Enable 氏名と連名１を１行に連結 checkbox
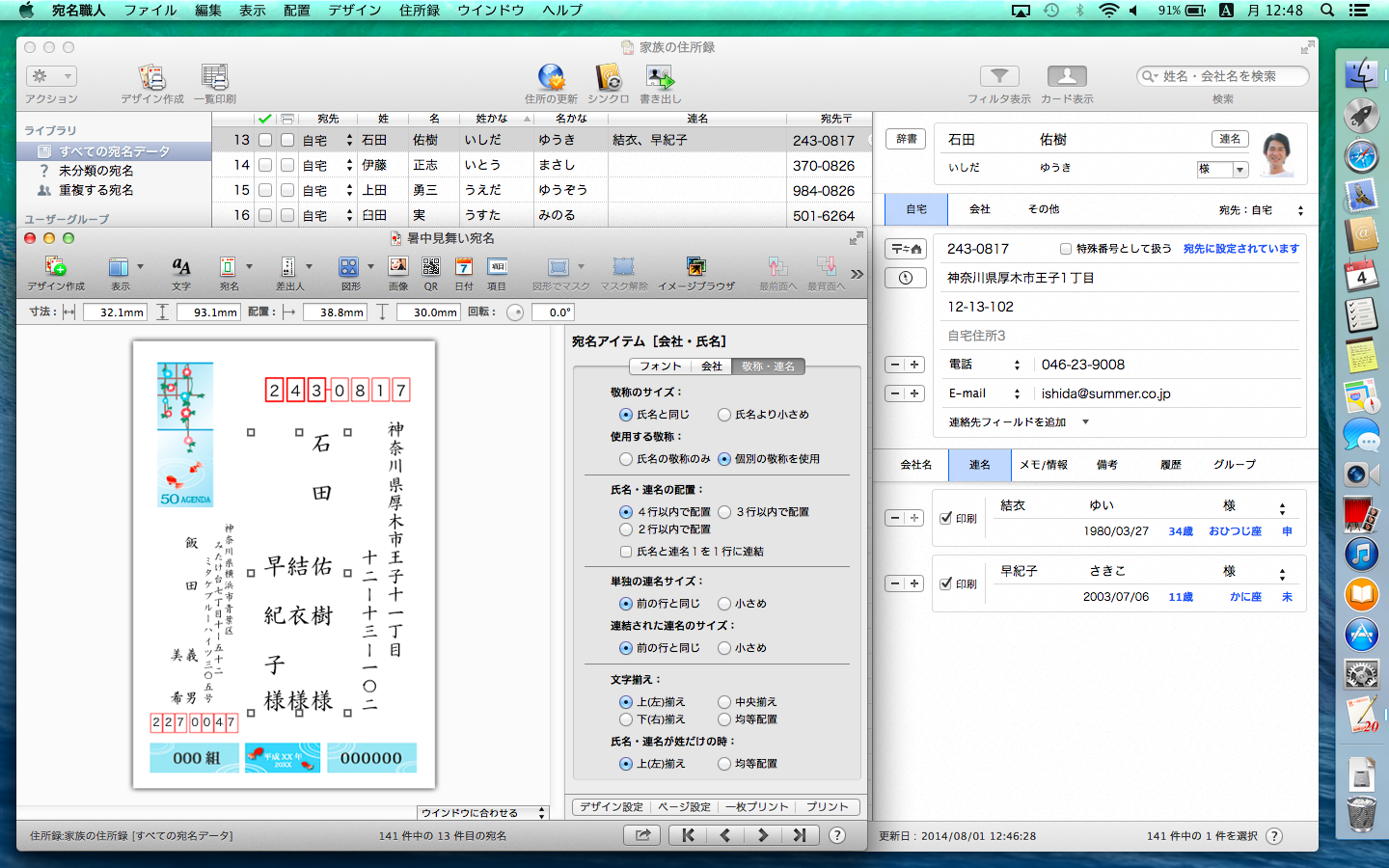Screen dimensions: 1389x868 click(626, 552)
